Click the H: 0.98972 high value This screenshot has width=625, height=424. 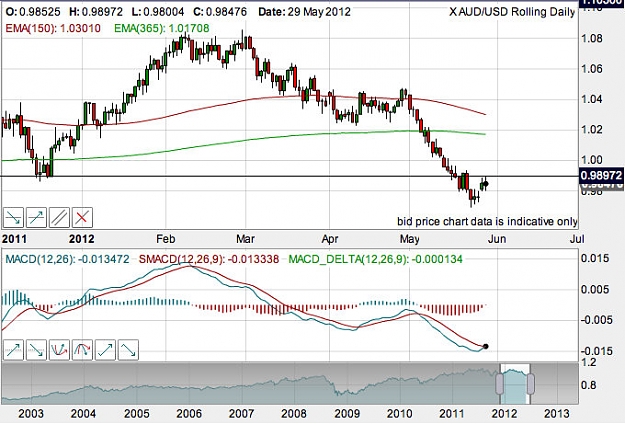[96, 12]
